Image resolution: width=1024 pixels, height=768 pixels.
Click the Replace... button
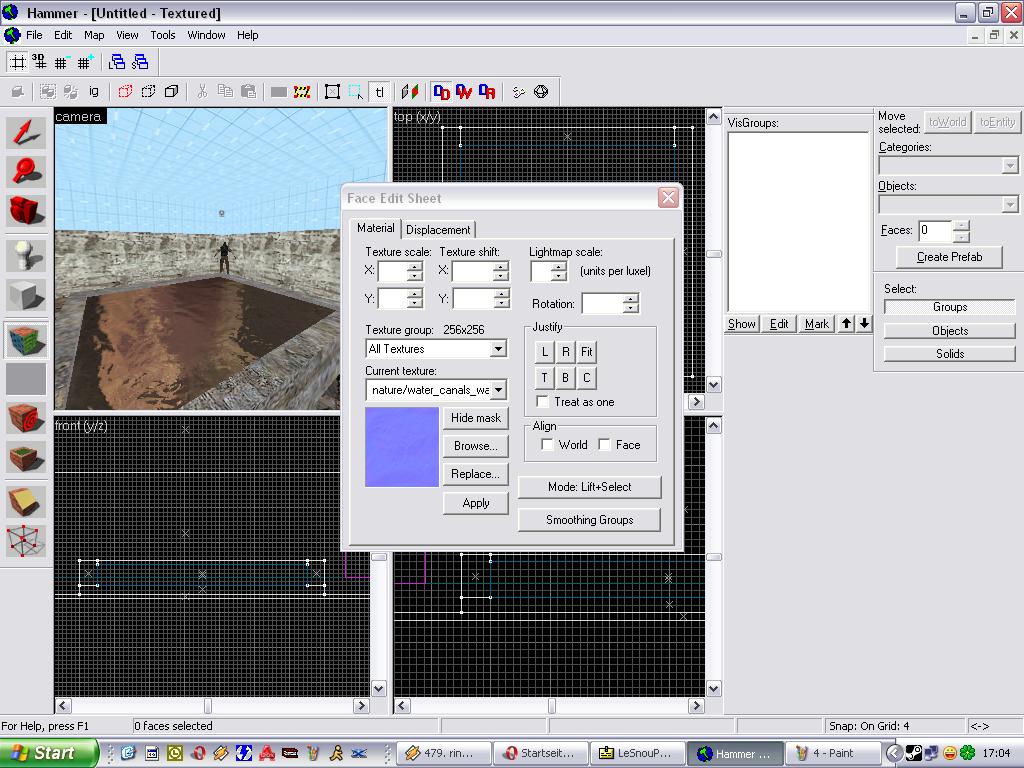476,474
